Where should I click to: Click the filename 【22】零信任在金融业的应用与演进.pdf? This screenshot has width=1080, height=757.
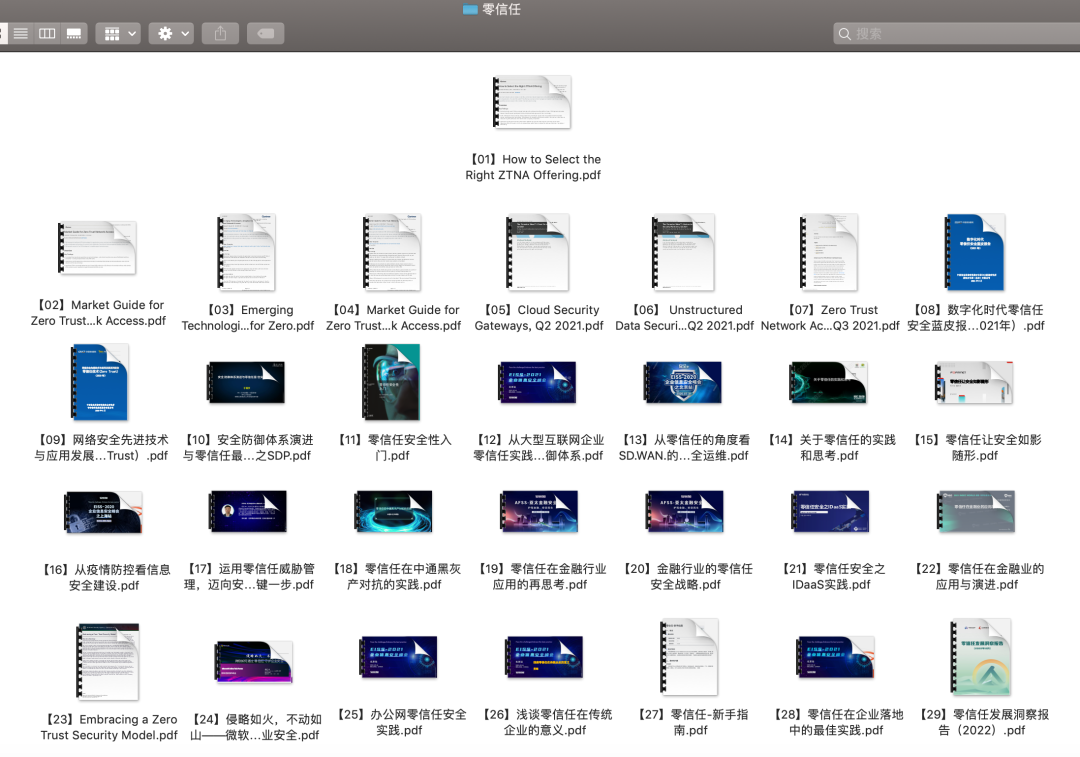tap(977, 577)
